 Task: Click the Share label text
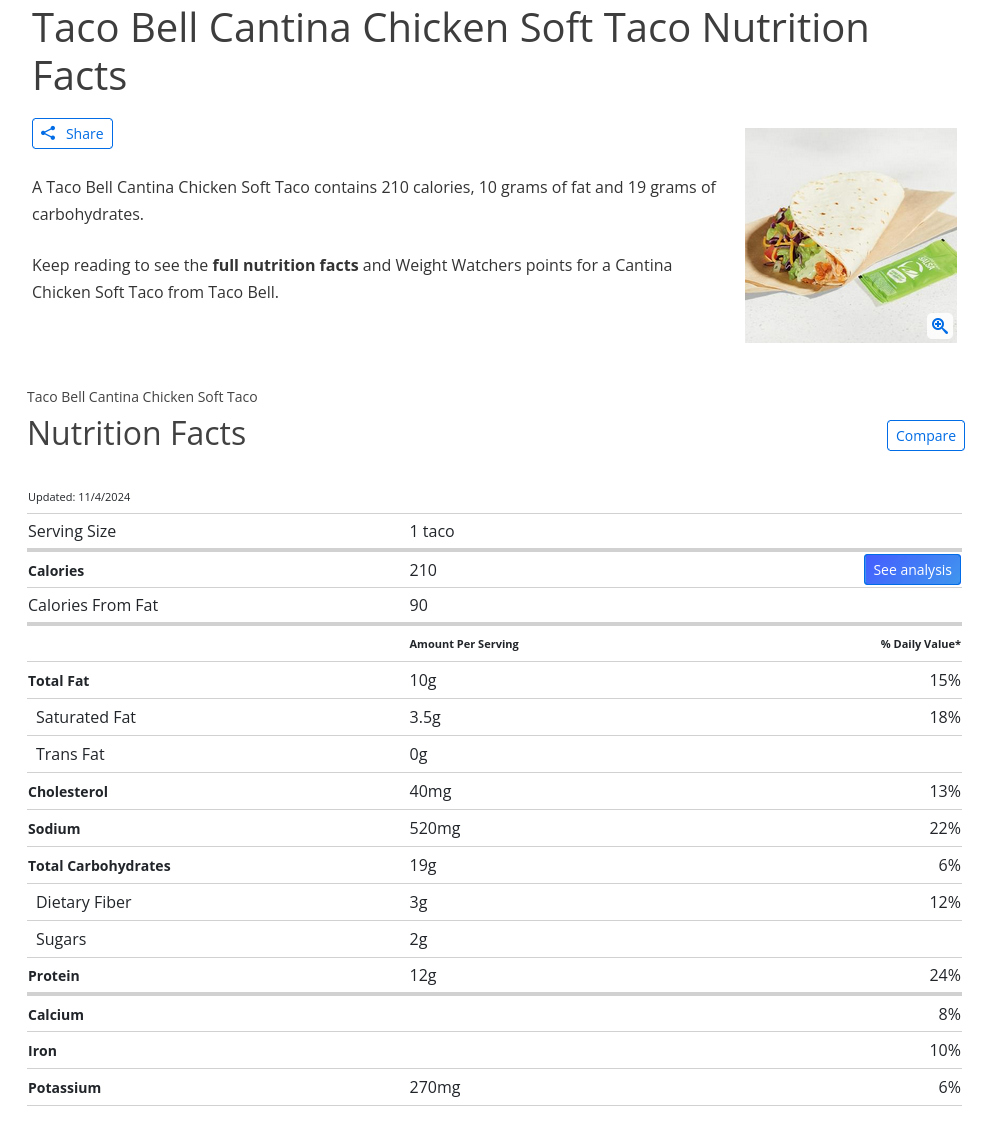pyautogui.click(x=84, y=134)
